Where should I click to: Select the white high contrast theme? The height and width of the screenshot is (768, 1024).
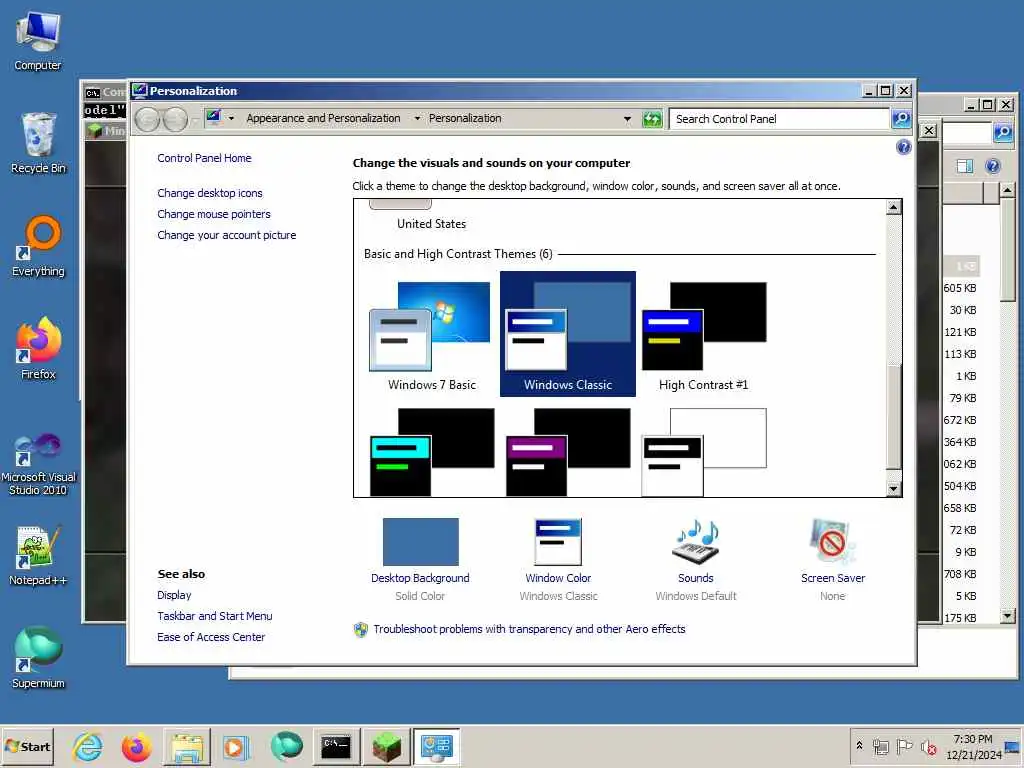click(703, 452)
